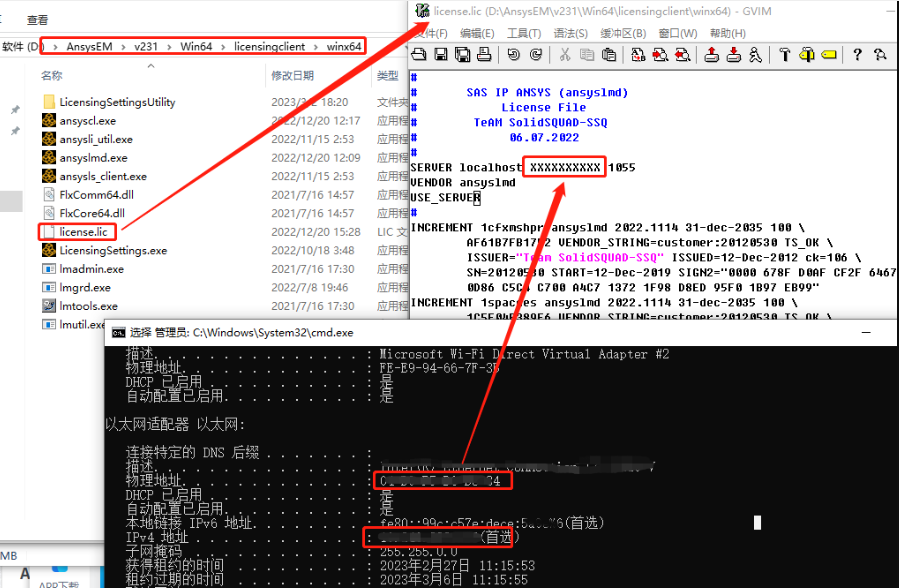The image size is (899, 588).
Task: Click Save Session icon in GVIM toolbar
Action: click(x=733, y=54)
